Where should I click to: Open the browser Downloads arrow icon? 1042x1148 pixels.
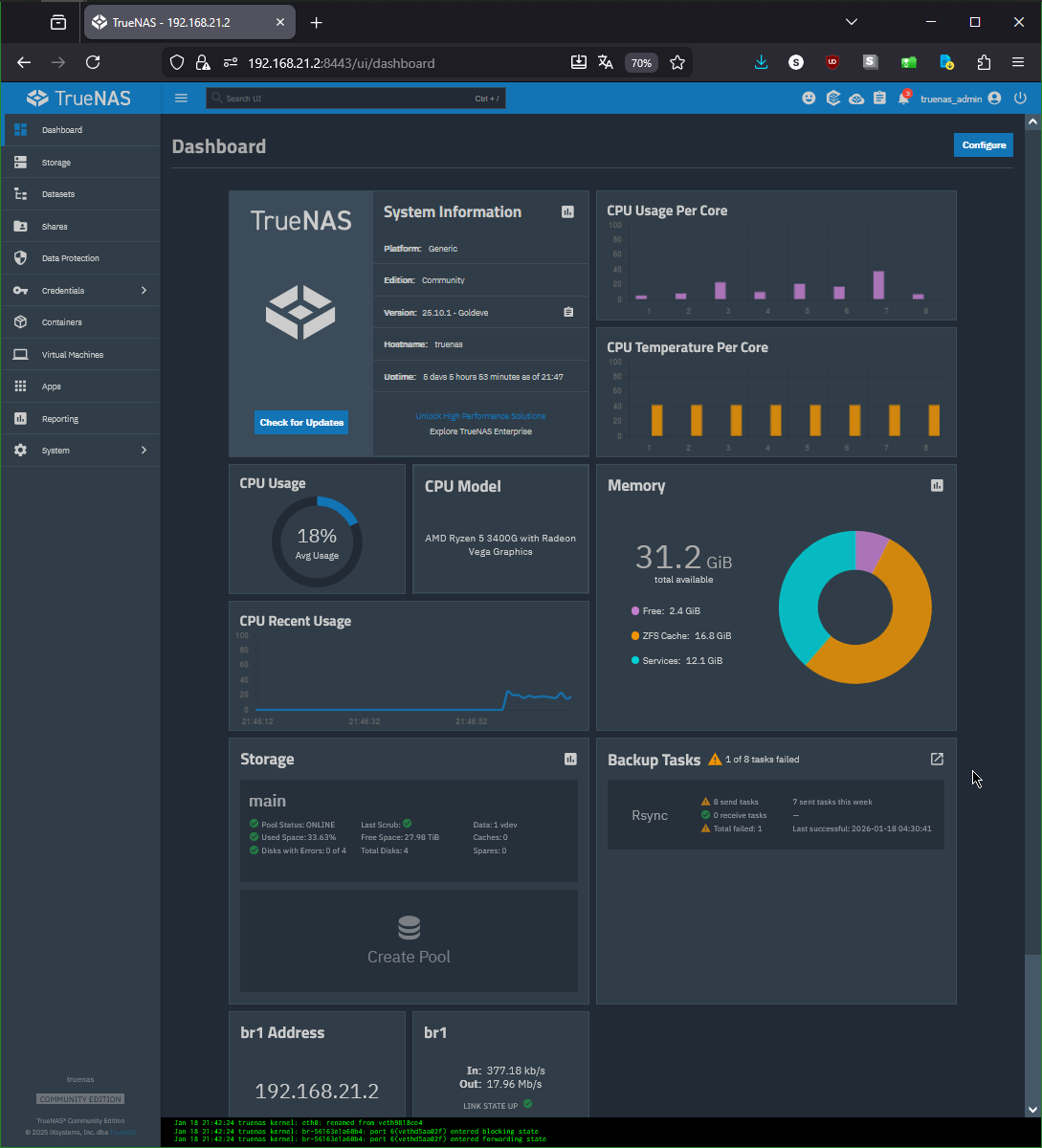pos(762,62)
